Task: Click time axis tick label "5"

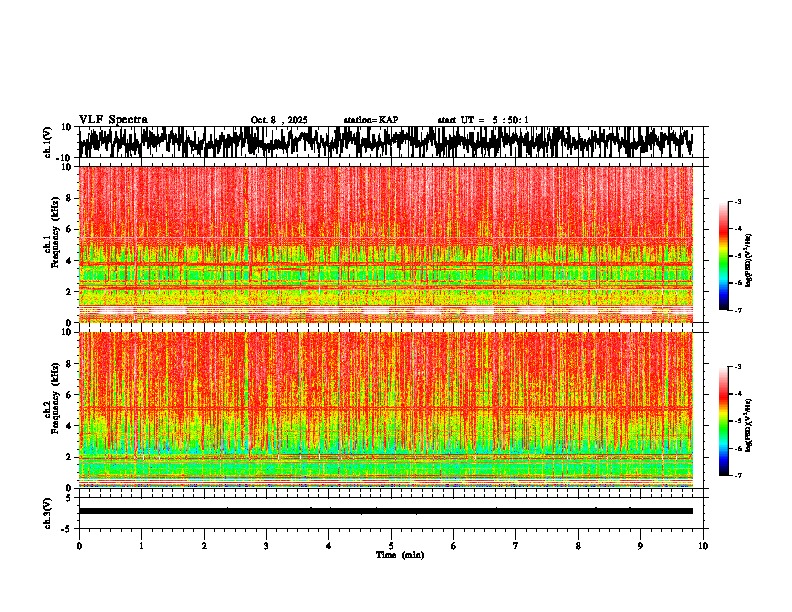Action: (x=391, y=546)
